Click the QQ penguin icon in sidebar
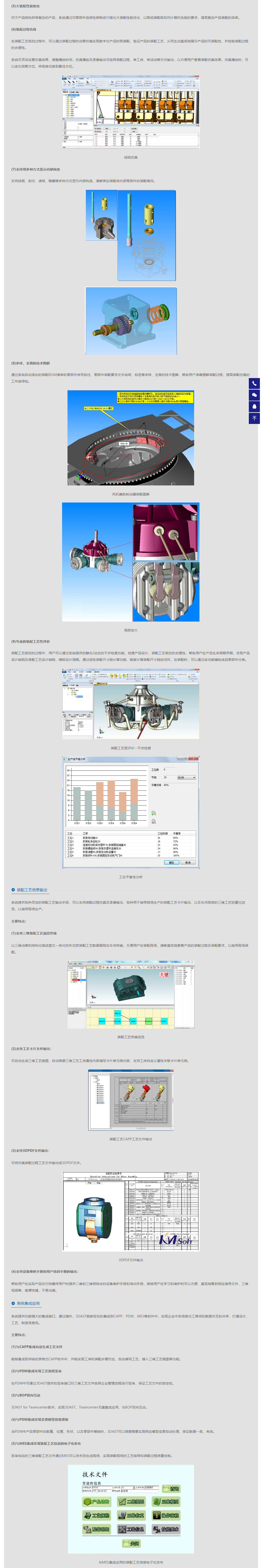Viewport: 262px width, 1568px height. [x=254, y=407]
